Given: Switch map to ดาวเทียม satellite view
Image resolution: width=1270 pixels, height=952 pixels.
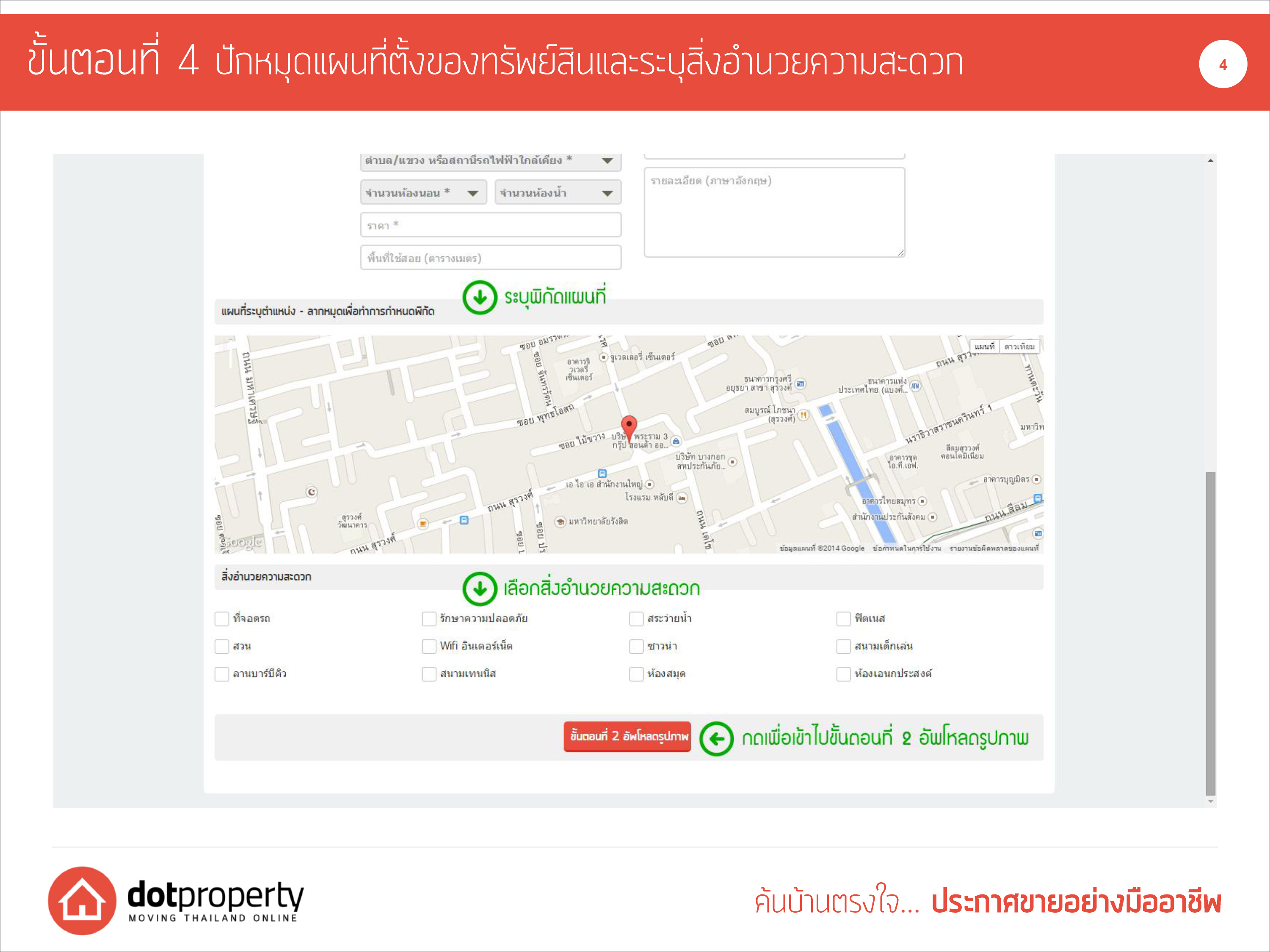Looking at the screenshot, I should click(x=1019, y=347).
